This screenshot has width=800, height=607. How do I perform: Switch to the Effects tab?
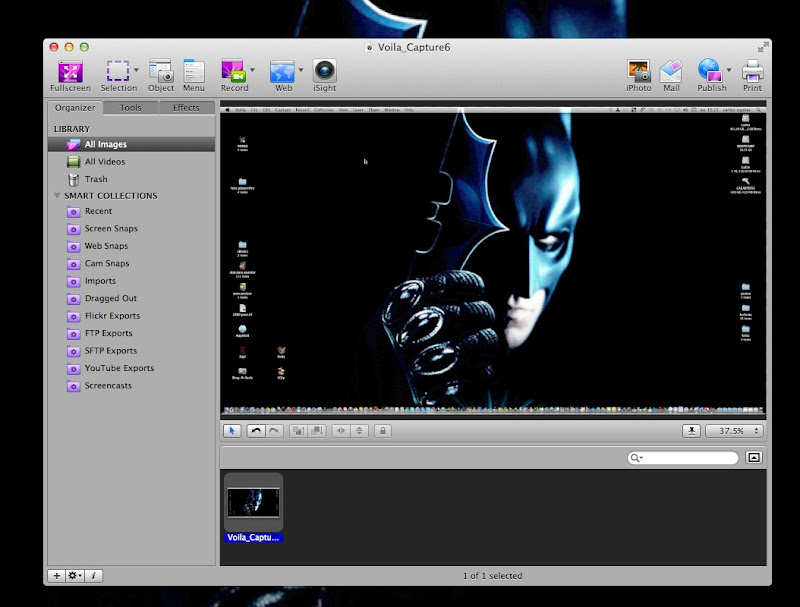coord(186,107)
